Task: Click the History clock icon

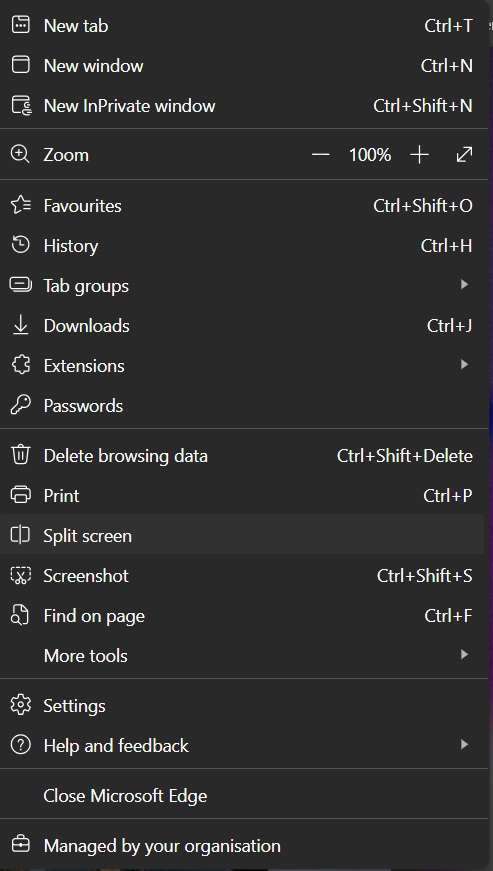Action: tap(21, 245)
